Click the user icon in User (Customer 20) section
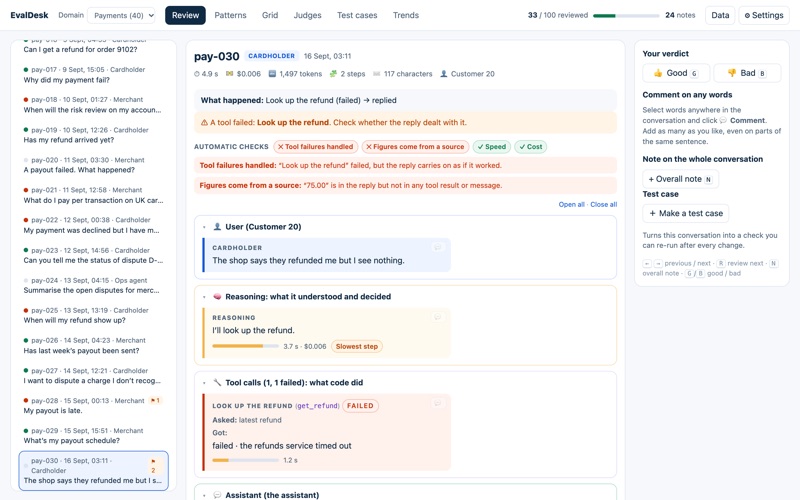This screenshot has height=500, width=800. (x=217, y=227)
